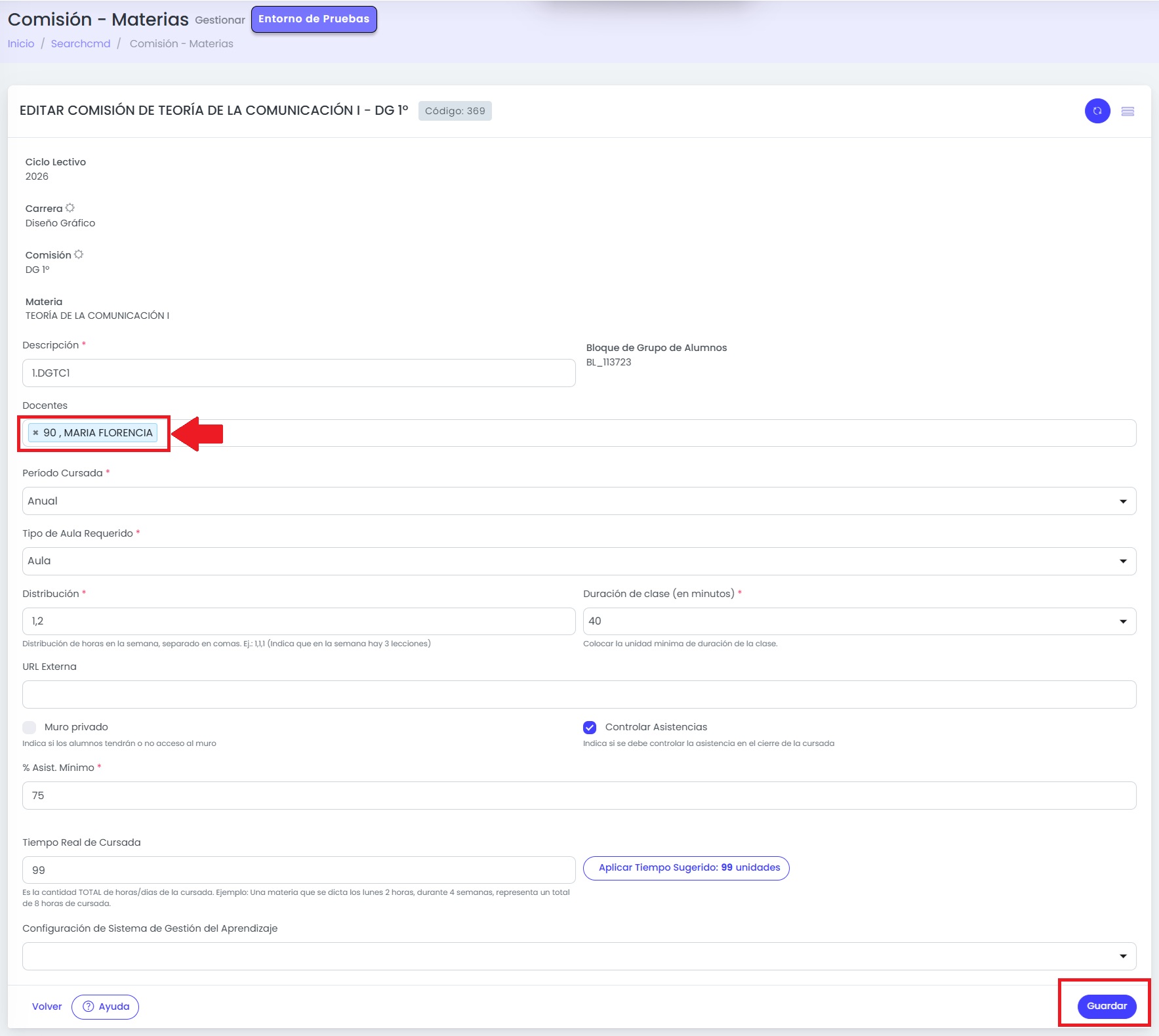Click the DG 1º comisión value
This screenshot has height=1036, width=1159.
37,270
